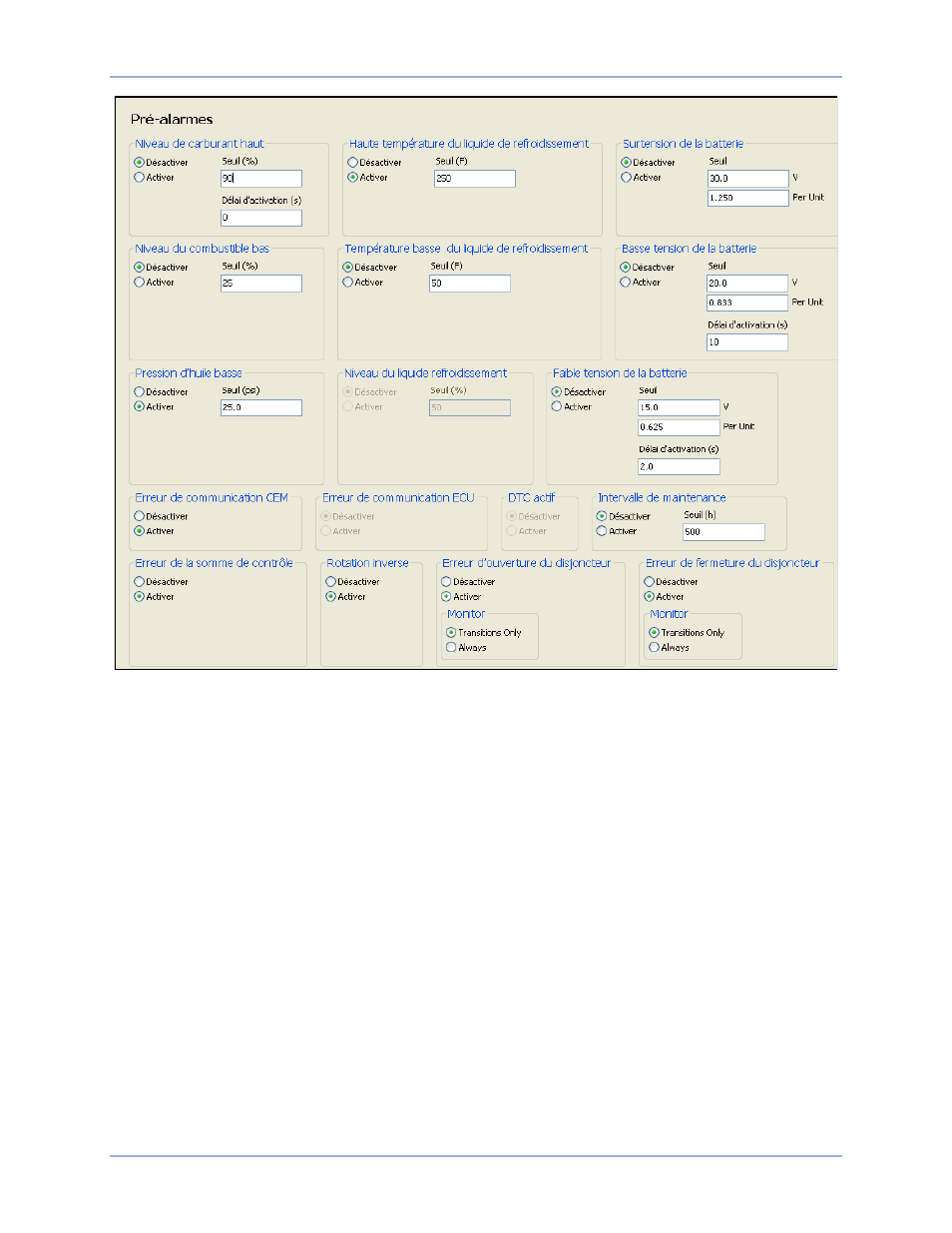Select Désactiver for Pression d'huile basse
The image size is (952, 1233).
pyautogui.click(x=139, y=392)
